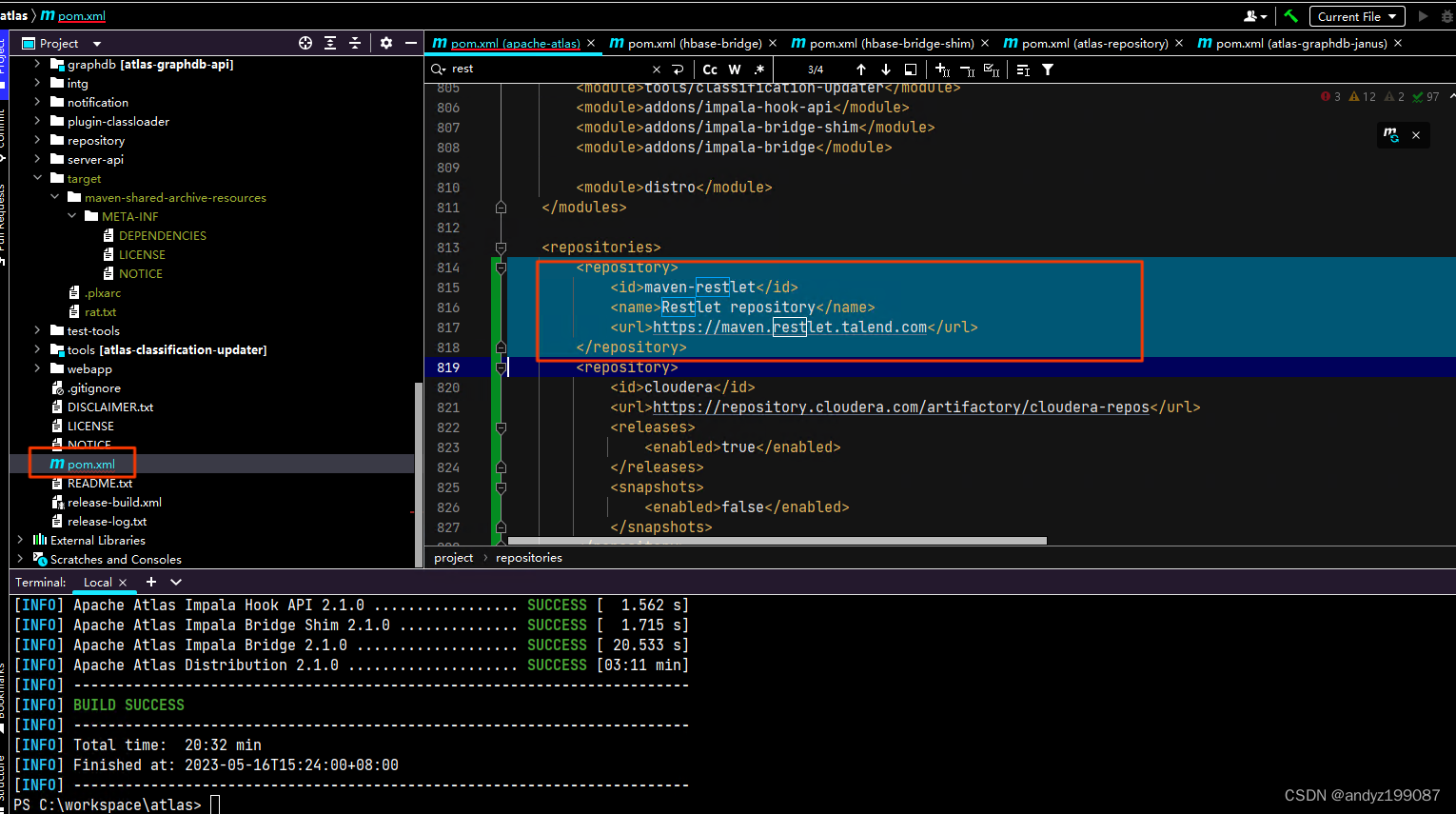The height and width of the screenshot is (814, 1456).
Task: Click the Run play button icon
Action: 1422,16
